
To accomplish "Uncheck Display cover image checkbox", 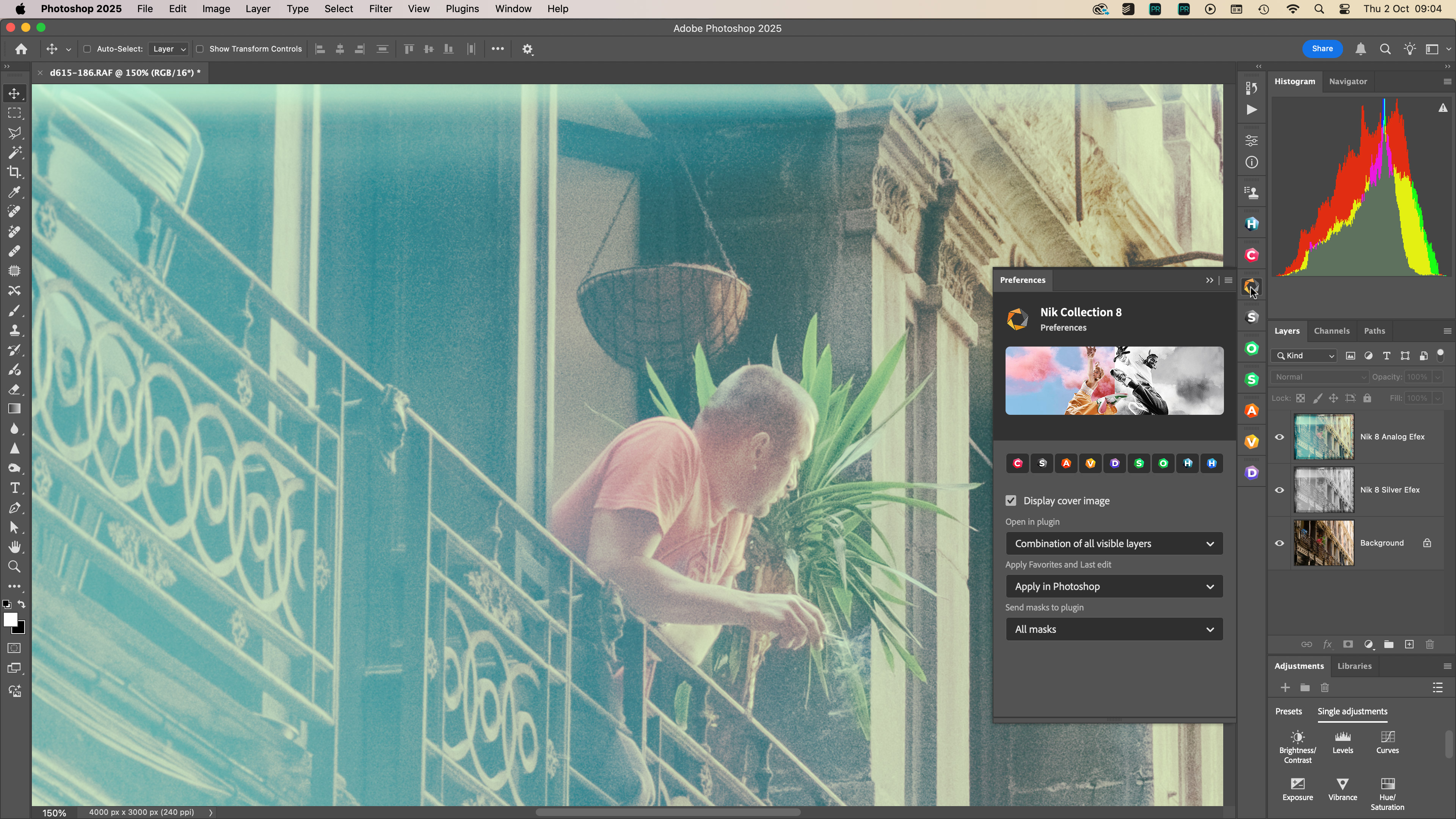I will coord(1010,501).
